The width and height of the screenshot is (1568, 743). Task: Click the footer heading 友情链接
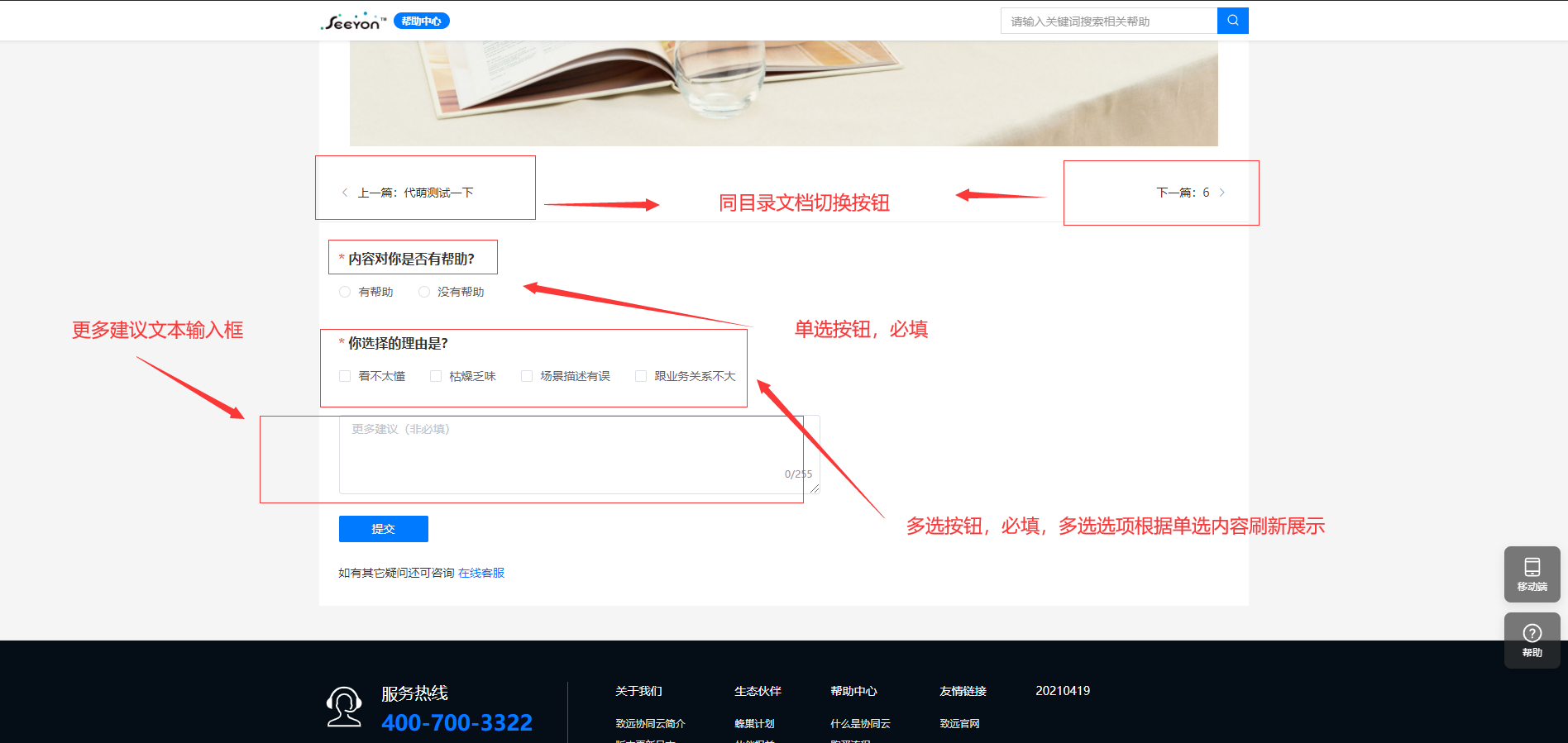(963, 691)
